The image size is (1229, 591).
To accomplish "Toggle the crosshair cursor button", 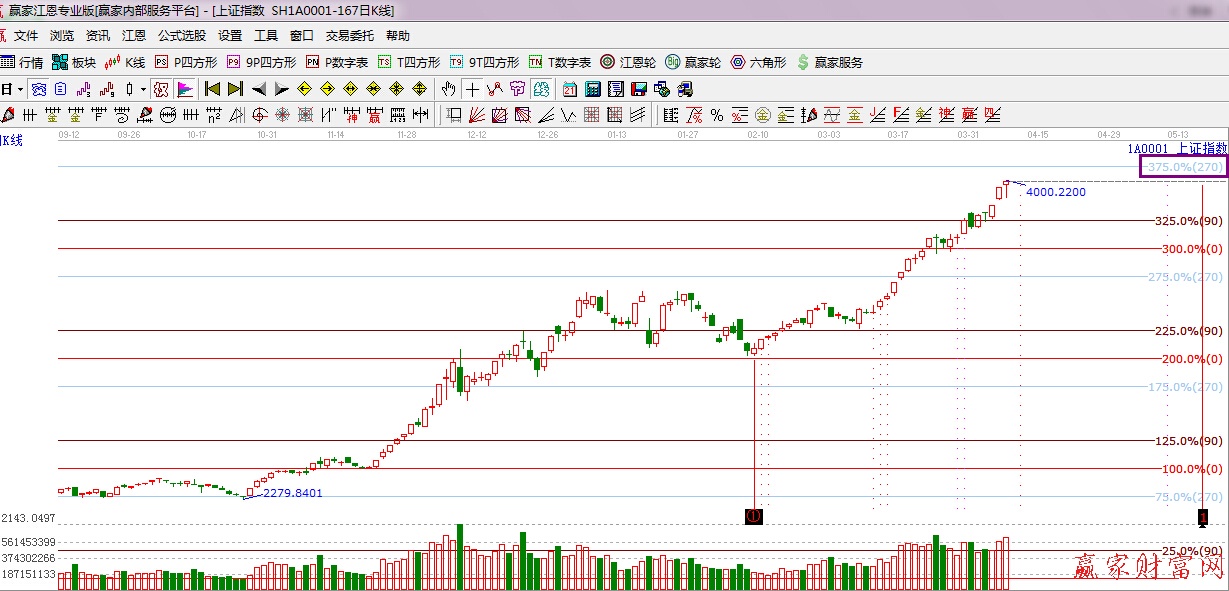I will [471, 89].
